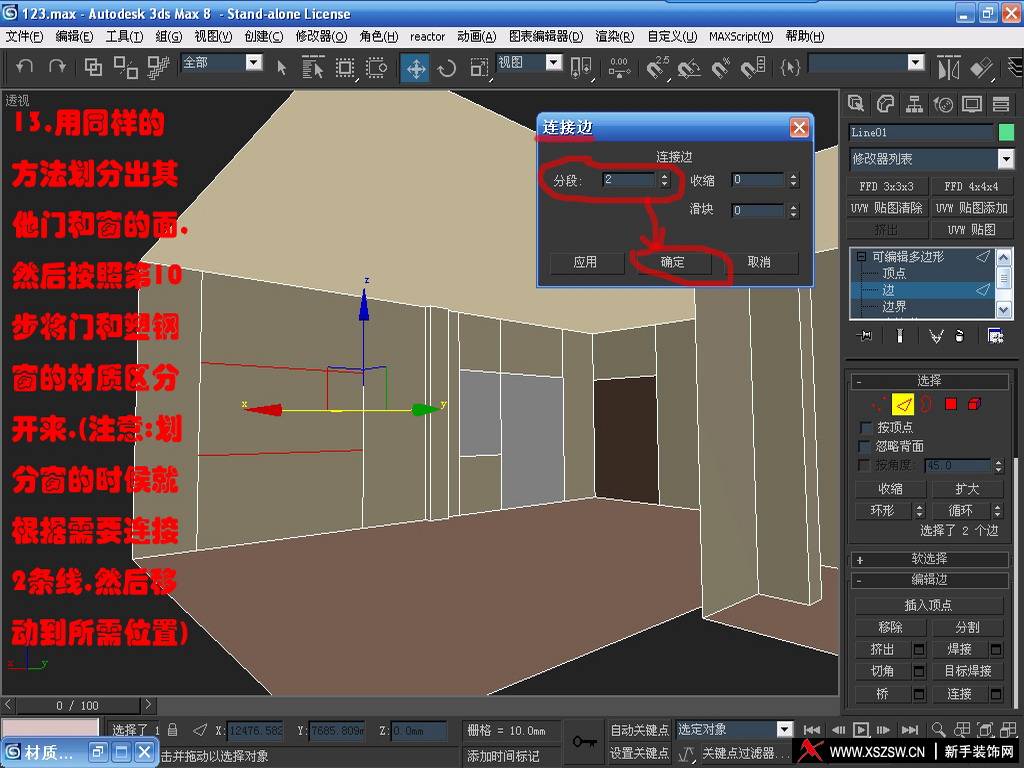This screenshot has height=768, width=1024.
Task: Click the Undo arrow in main toolbar
Action: tap(25, 67)
